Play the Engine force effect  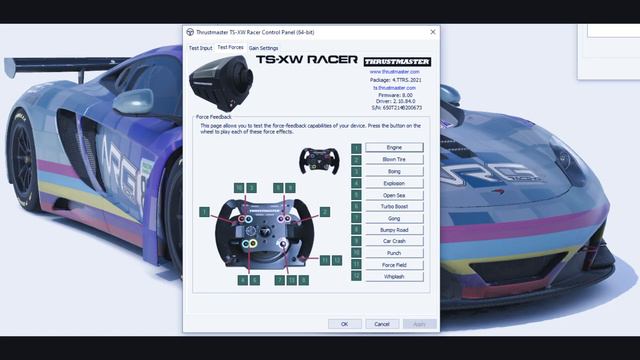pos(394,147)
